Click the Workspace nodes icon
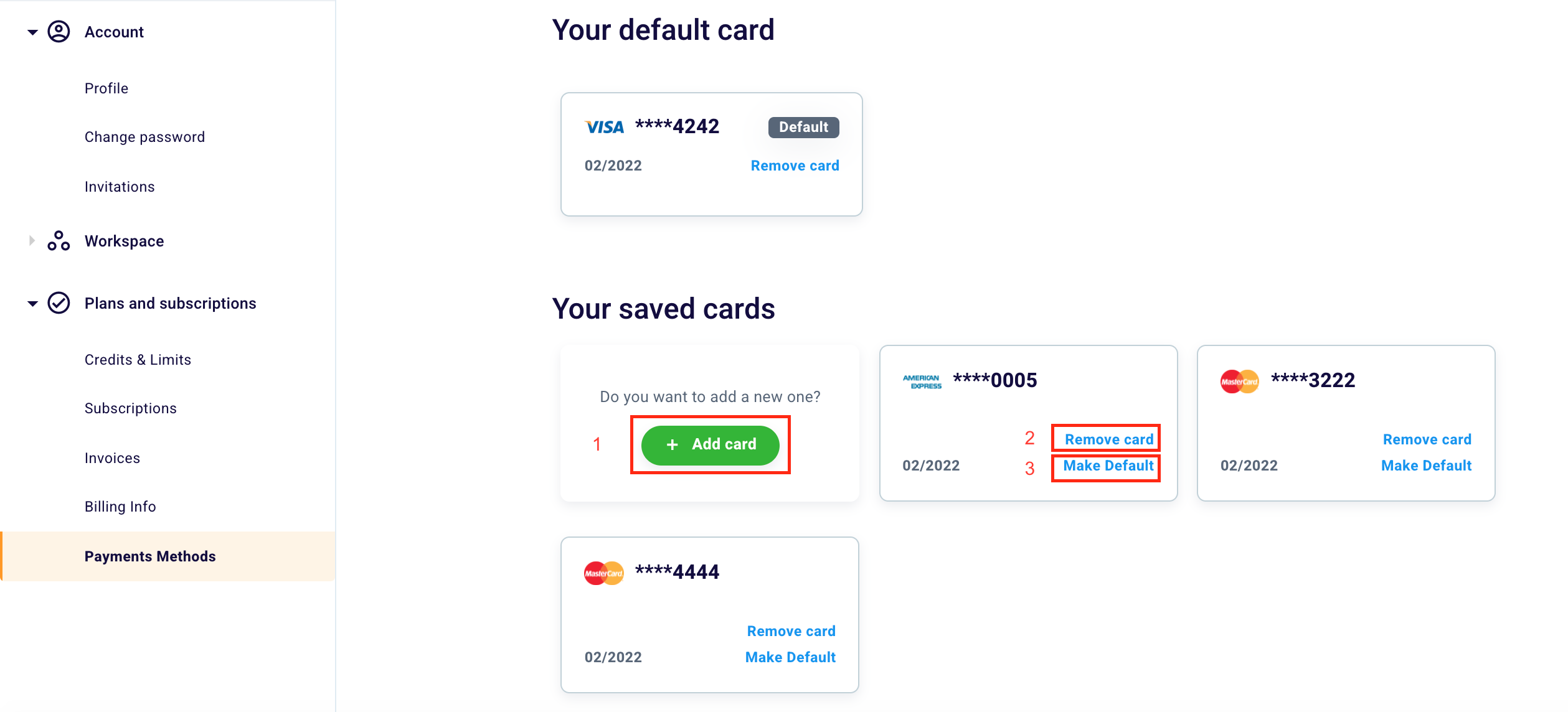Screen dimensions: 1568x712 tap(59, 241)
